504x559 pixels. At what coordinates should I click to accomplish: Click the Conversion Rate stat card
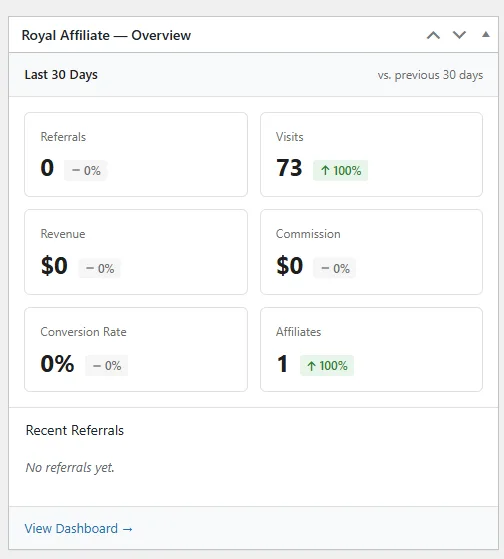pyautogui.click(x=136, y=349)
